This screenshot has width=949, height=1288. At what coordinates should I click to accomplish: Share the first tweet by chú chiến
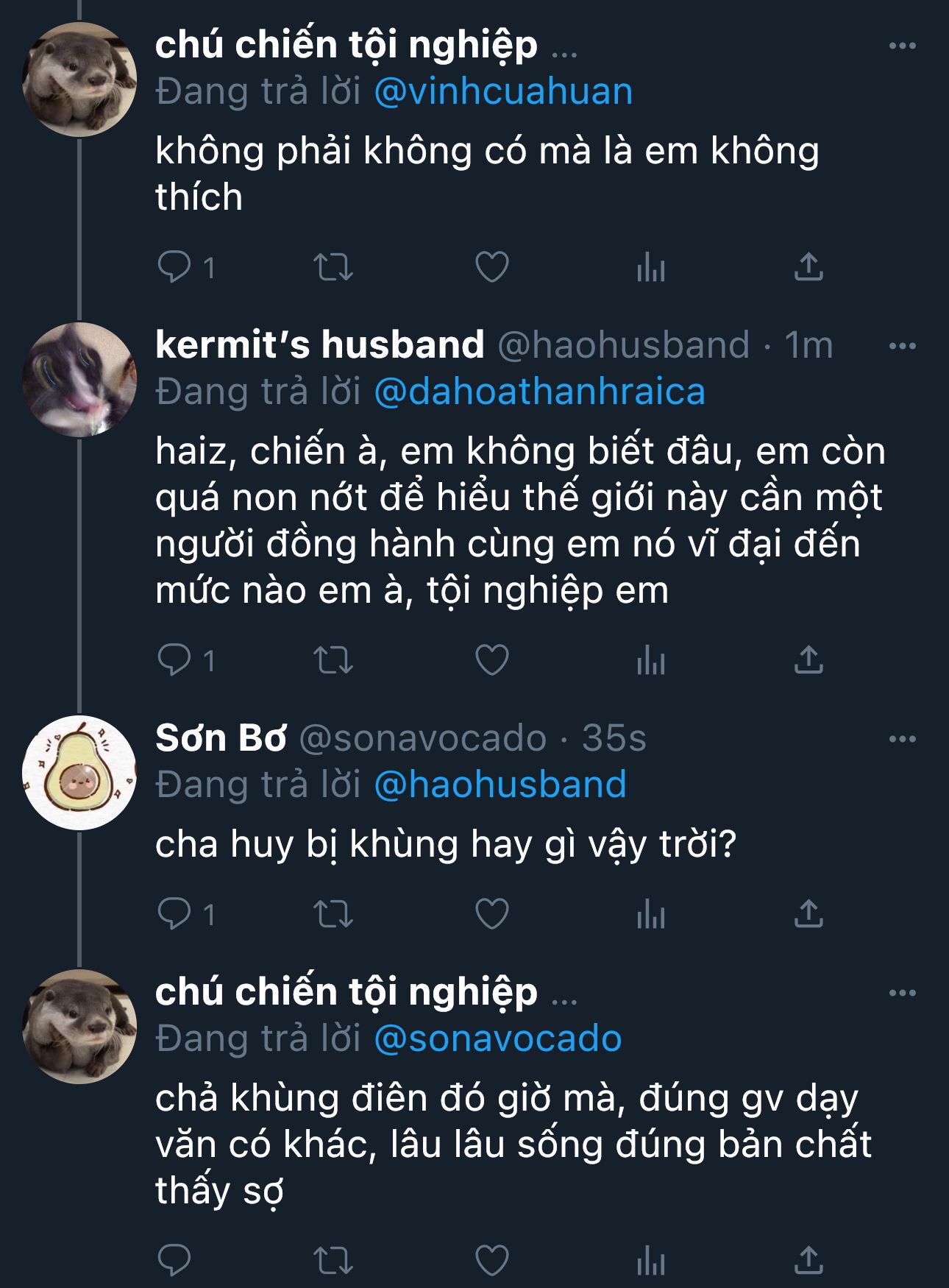(x=808, y=266)
